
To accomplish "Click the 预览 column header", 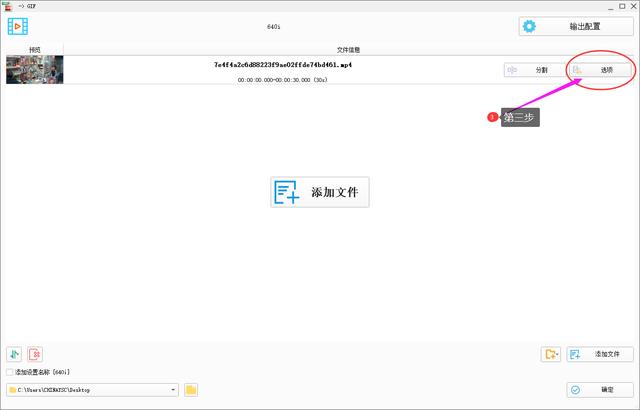I will [34, 48].
